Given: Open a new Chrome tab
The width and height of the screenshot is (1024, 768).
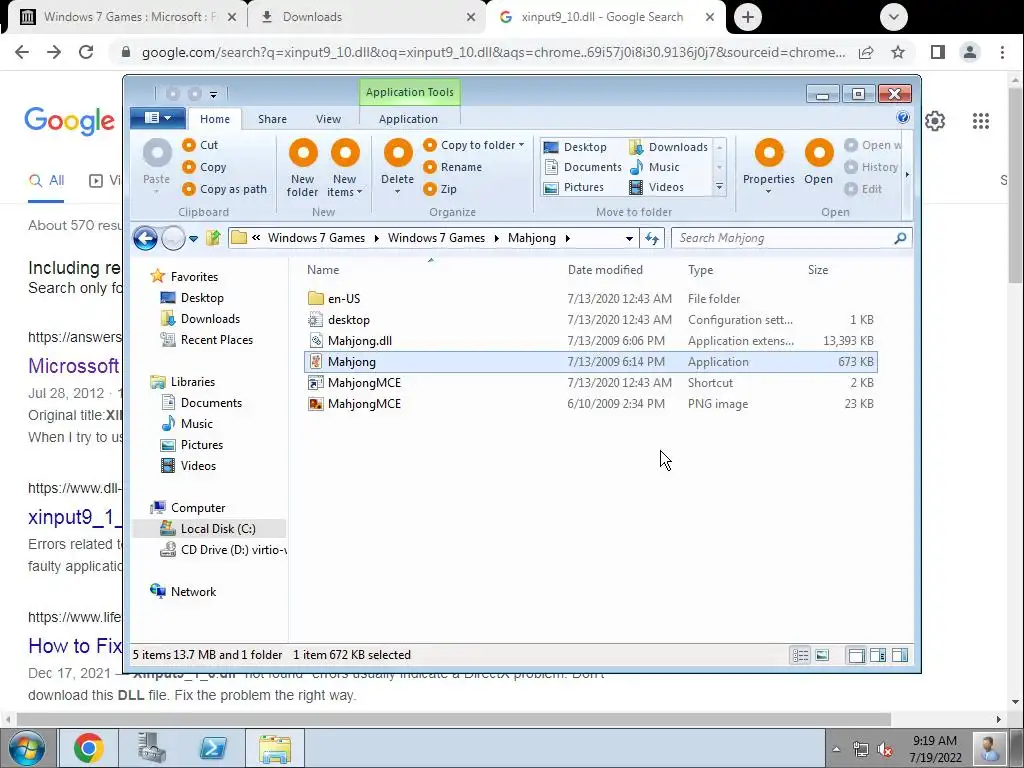Looking at the screenshot, I should [x=748, y=17].
